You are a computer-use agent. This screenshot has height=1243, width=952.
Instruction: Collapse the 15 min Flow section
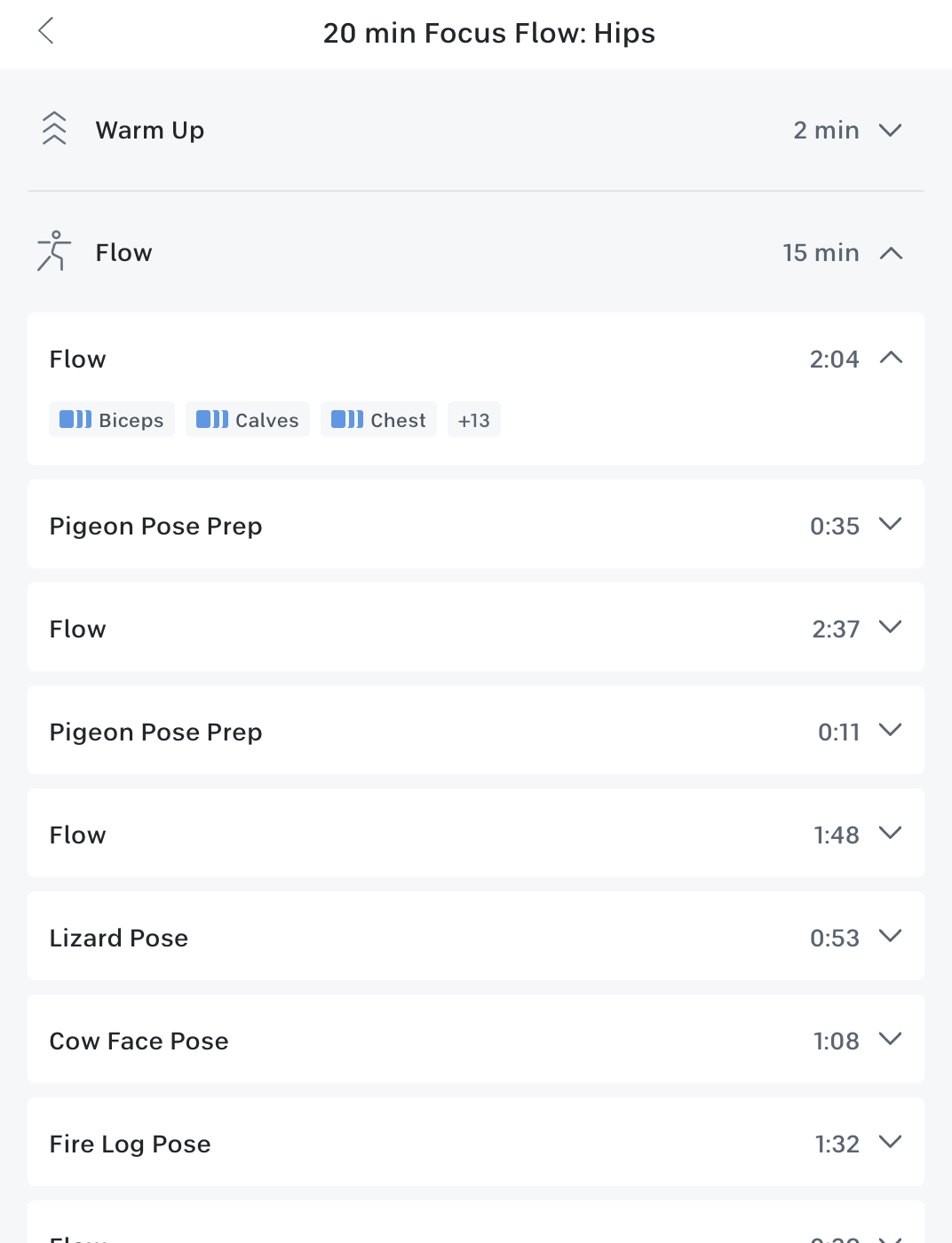tap(890, 253)
